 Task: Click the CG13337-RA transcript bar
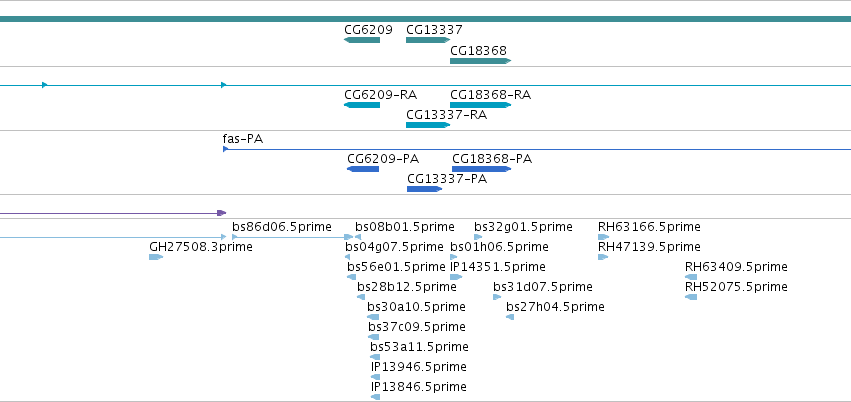(428, 125)
